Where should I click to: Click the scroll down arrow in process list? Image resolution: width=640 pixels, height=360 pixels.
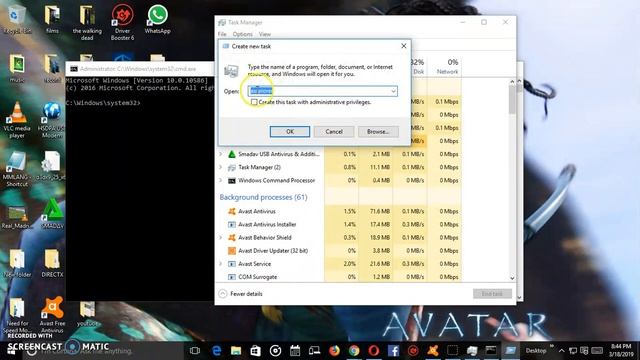(x=512, y=278)
